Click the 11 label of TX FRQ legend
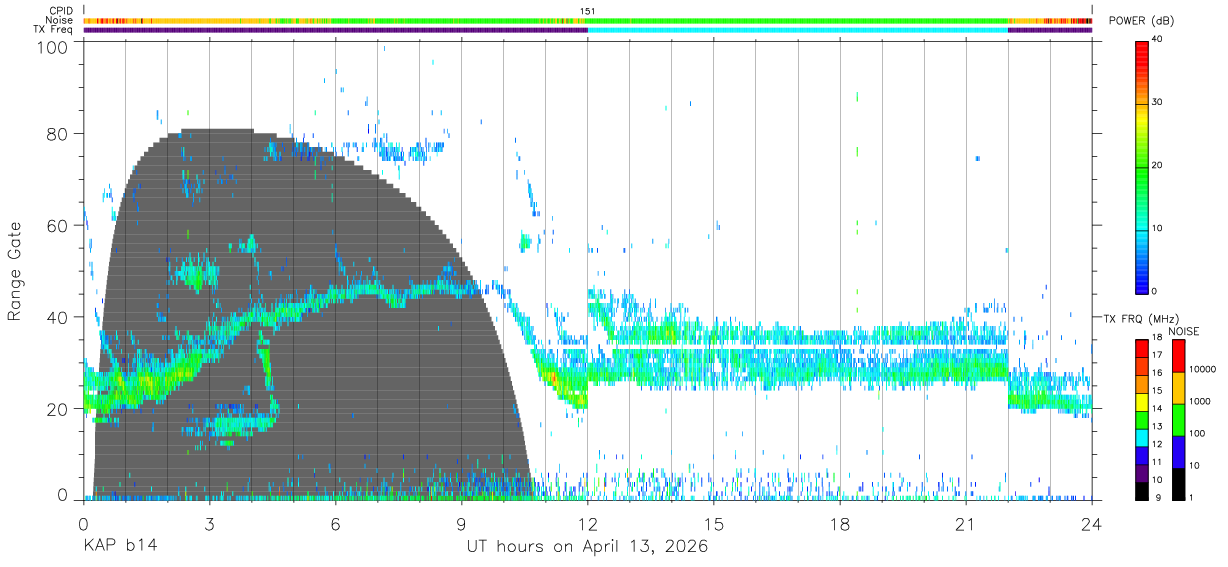Image resolution: width=1228 pixels, height=567 pixels. pyautogui.click(x=1158, y=462)
